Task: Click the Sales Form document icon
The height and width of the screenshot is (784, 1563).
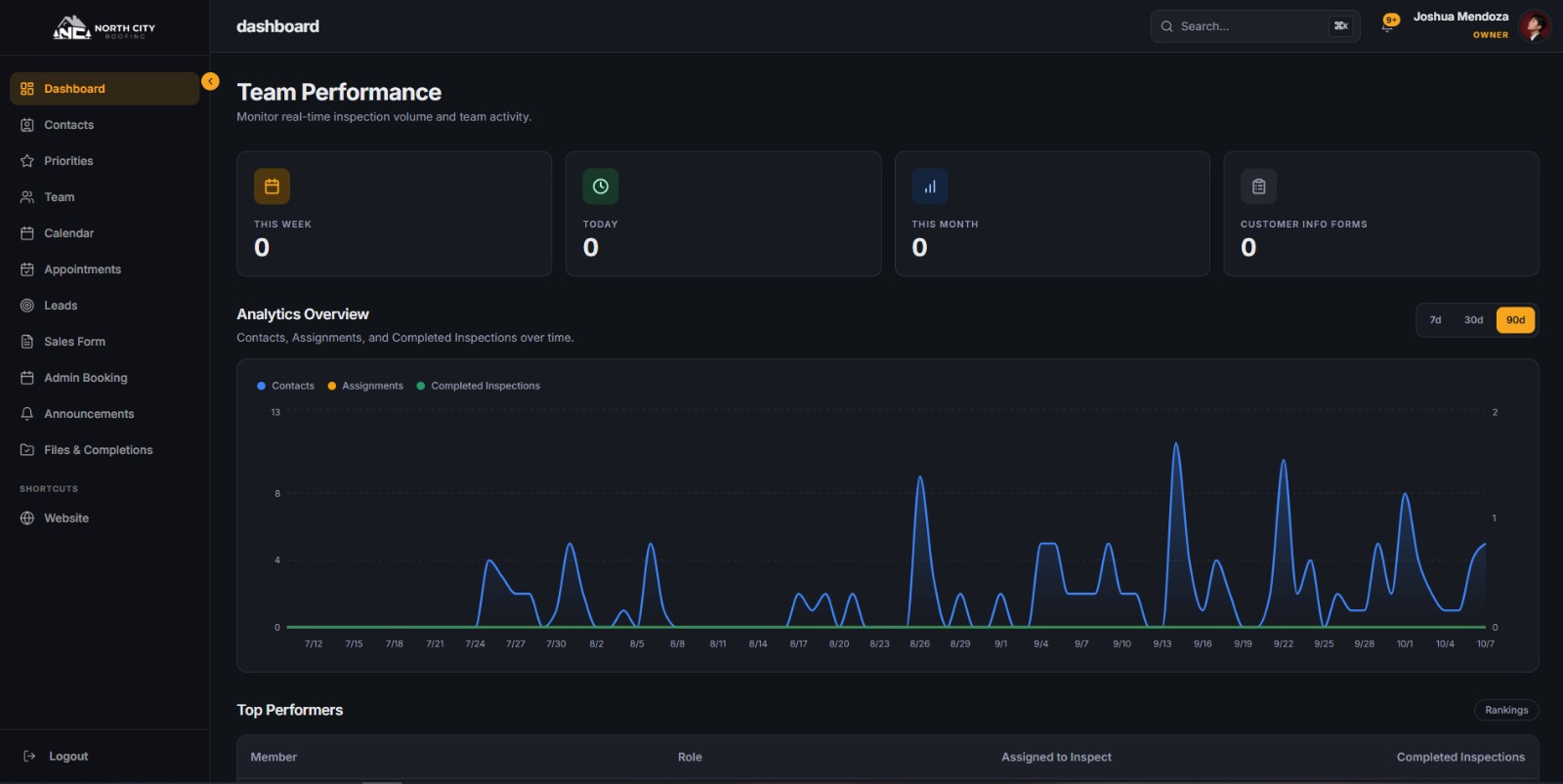Action: [27, 342]
